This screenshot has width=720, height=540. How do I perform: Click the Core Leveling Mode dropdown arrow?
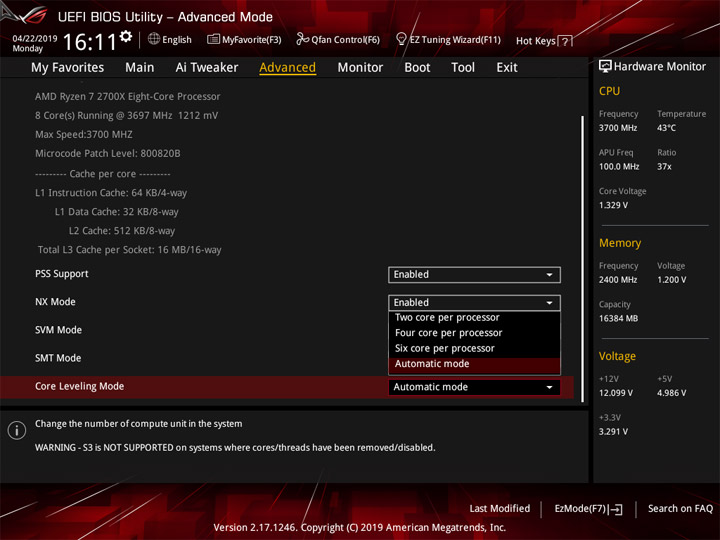(x=549, y=387)
